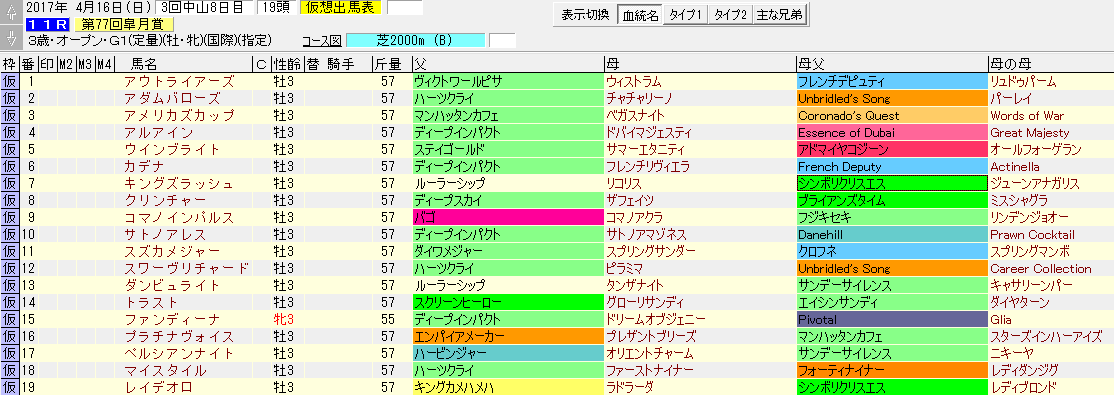The width and height of the screenshot is (1114, 395).
Task: Switch display to タイプ2
Action: point(731,16)
